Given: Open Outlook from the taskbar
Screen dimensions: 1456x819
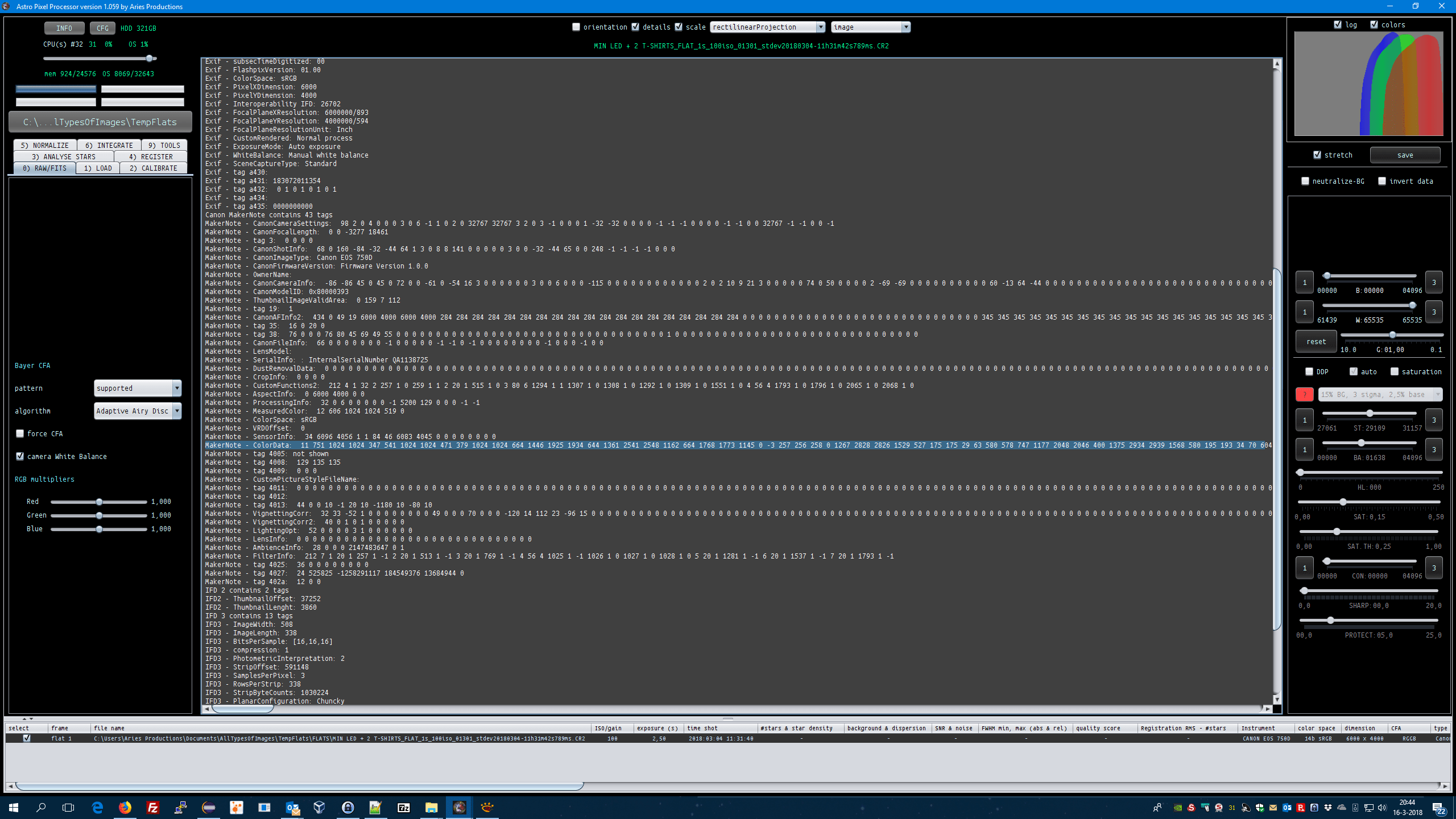Looking at the screenshot, I should pos(292,807).
